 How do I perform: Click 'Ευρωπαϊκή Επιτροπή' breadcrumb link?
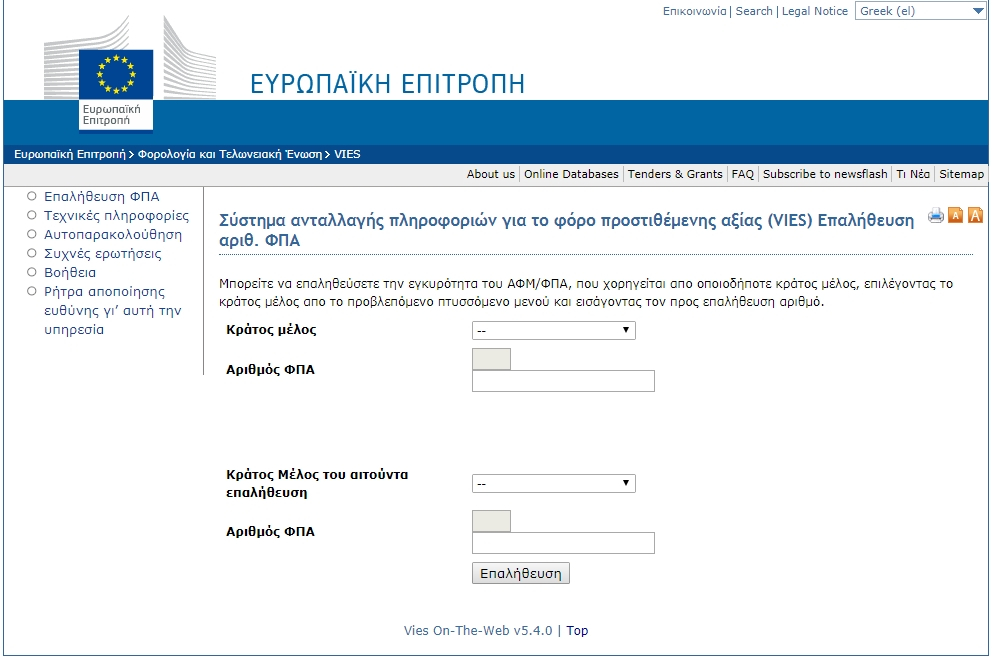point(70,154)
